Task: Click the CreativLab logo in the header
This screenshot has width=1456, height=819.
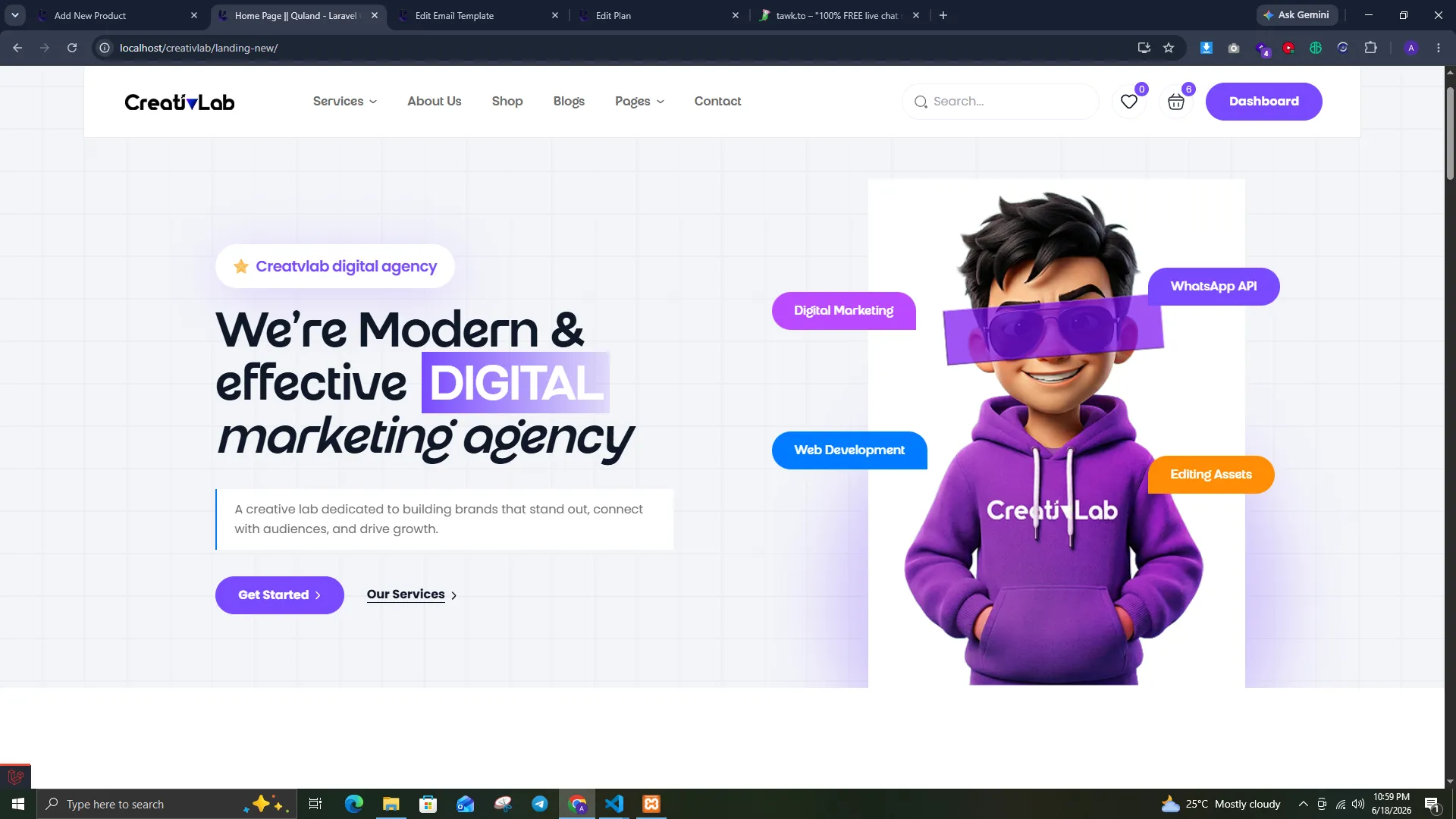Action: tap(180, 102)
